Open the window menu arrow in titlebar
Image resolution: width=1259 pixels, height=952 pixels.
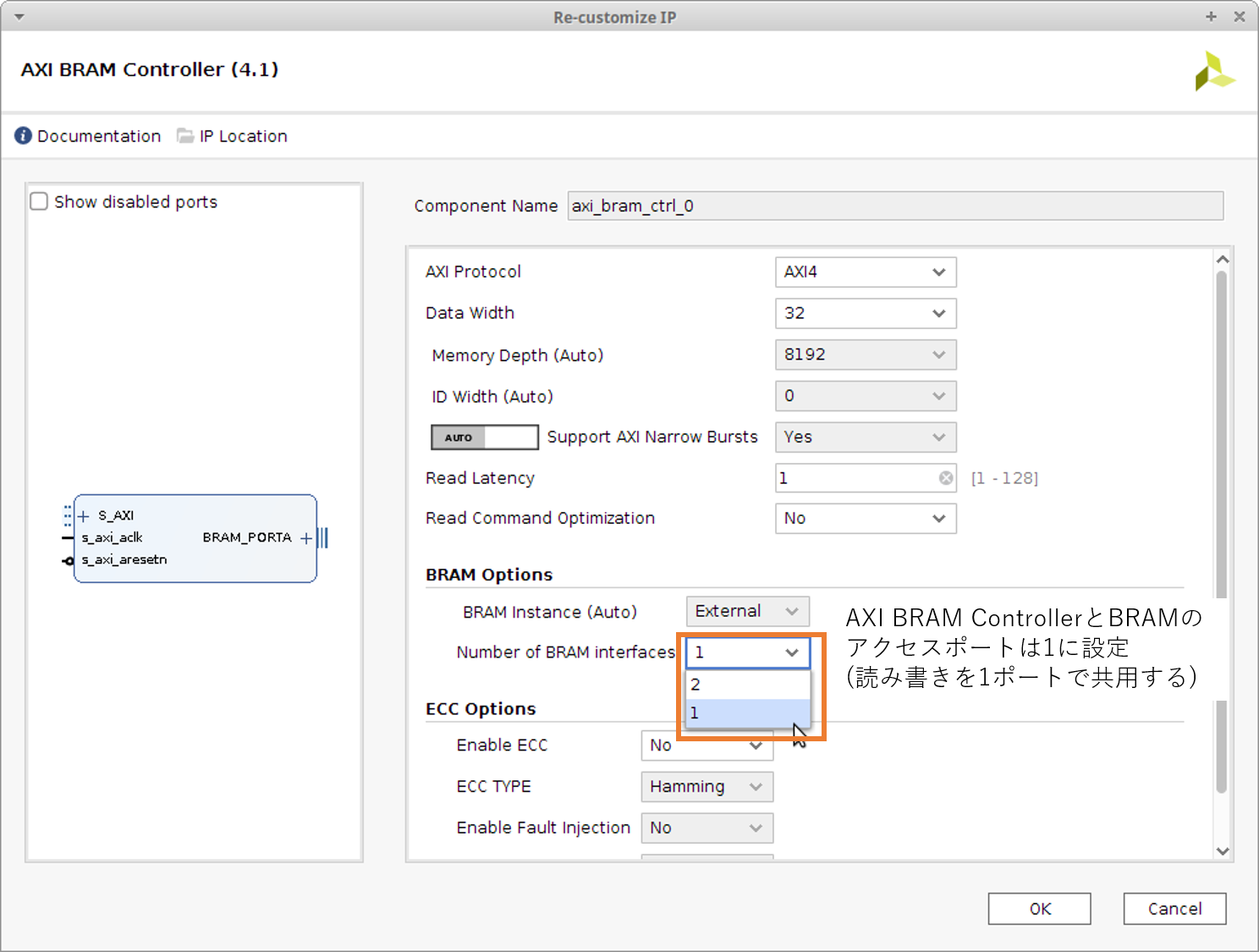[x=19, y=17]
